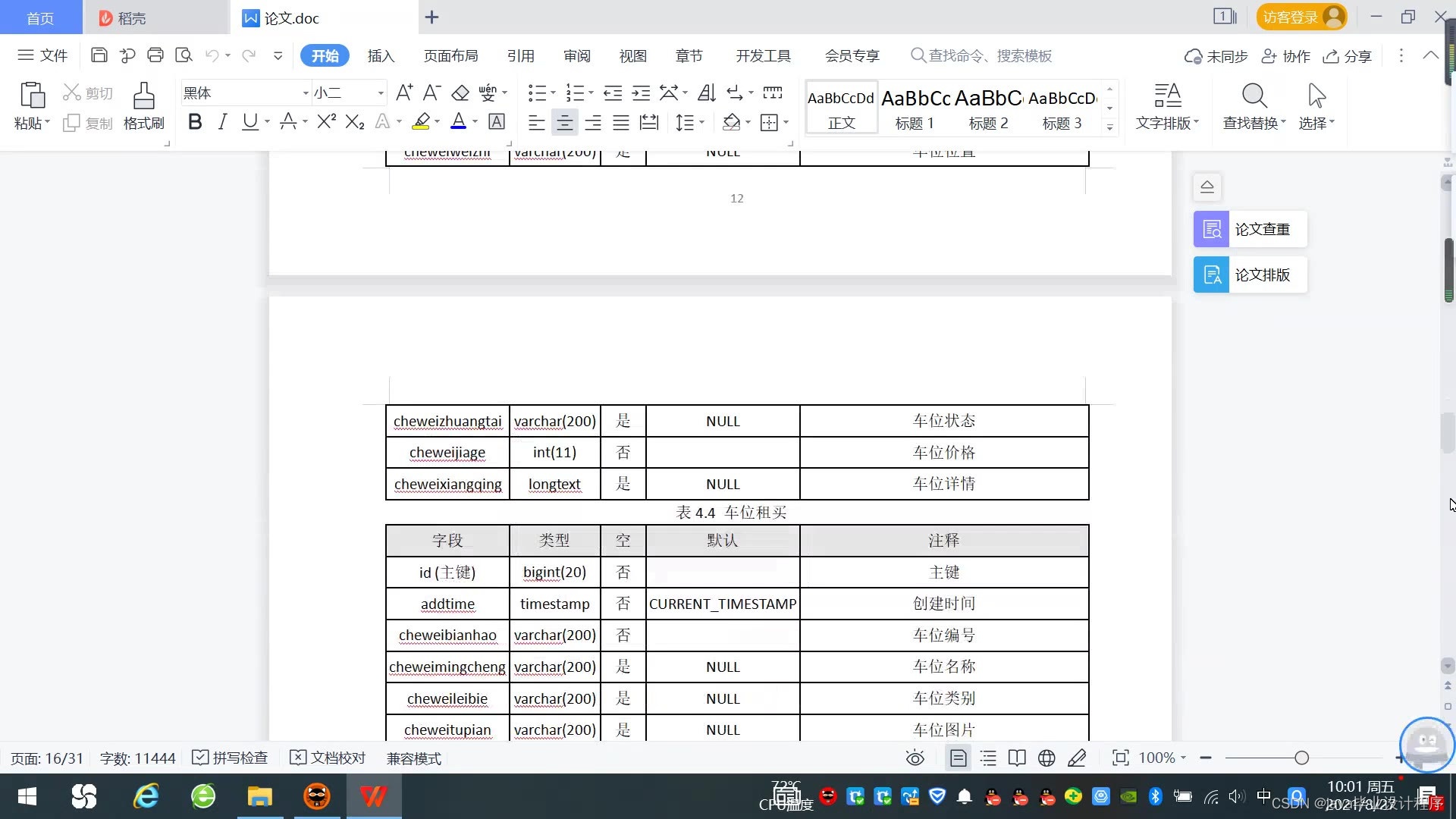1456x819 pixels.
Task: Toggle bold formatting
Action: coord(195,122)
